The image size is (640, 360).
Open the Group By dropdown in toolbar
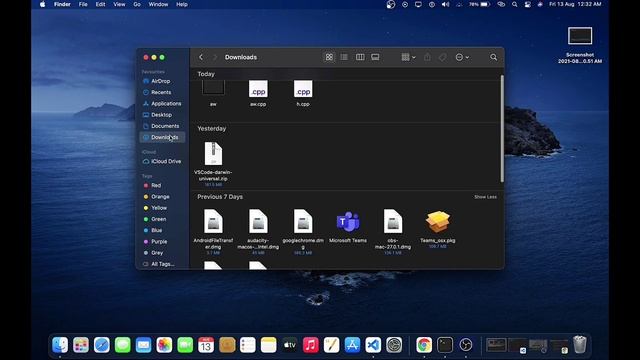408,57
